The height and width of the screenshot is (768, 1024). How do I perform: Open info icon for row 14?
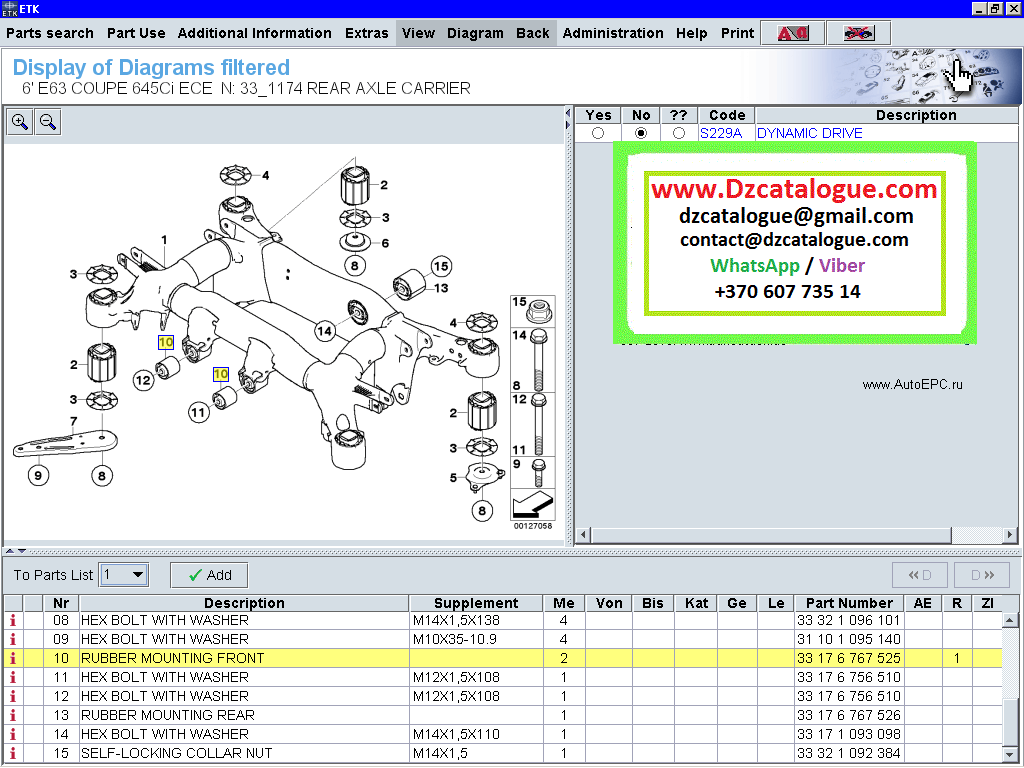12,734
